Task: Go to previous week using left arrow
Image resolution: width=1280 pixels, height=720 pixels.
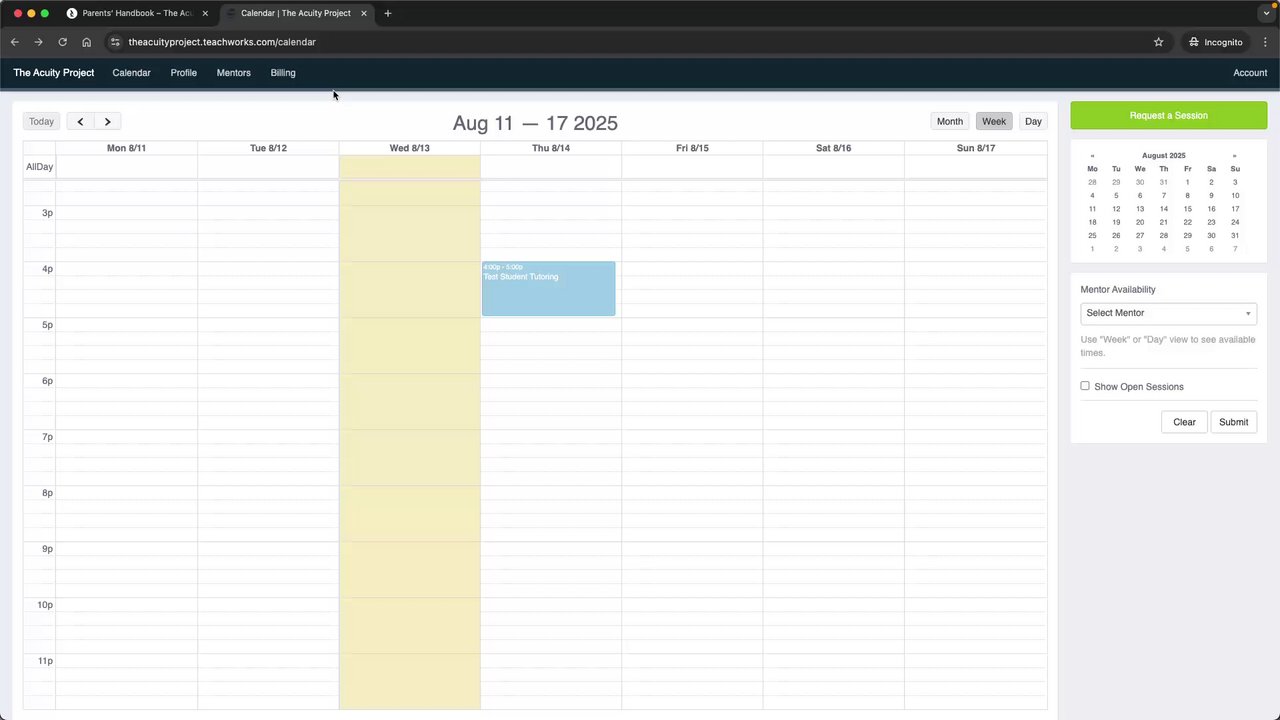Action: [x=80, y=121]
